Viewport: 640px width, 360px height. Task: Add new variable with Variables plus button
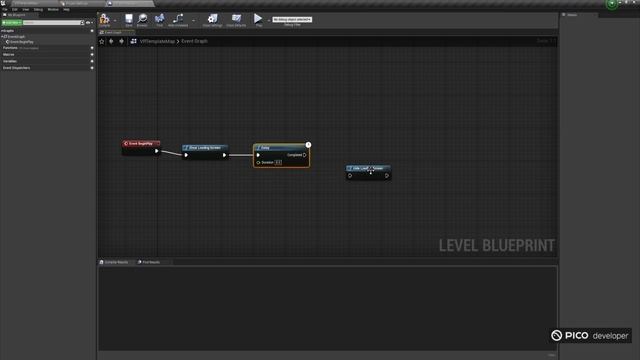tap(92, 61)
